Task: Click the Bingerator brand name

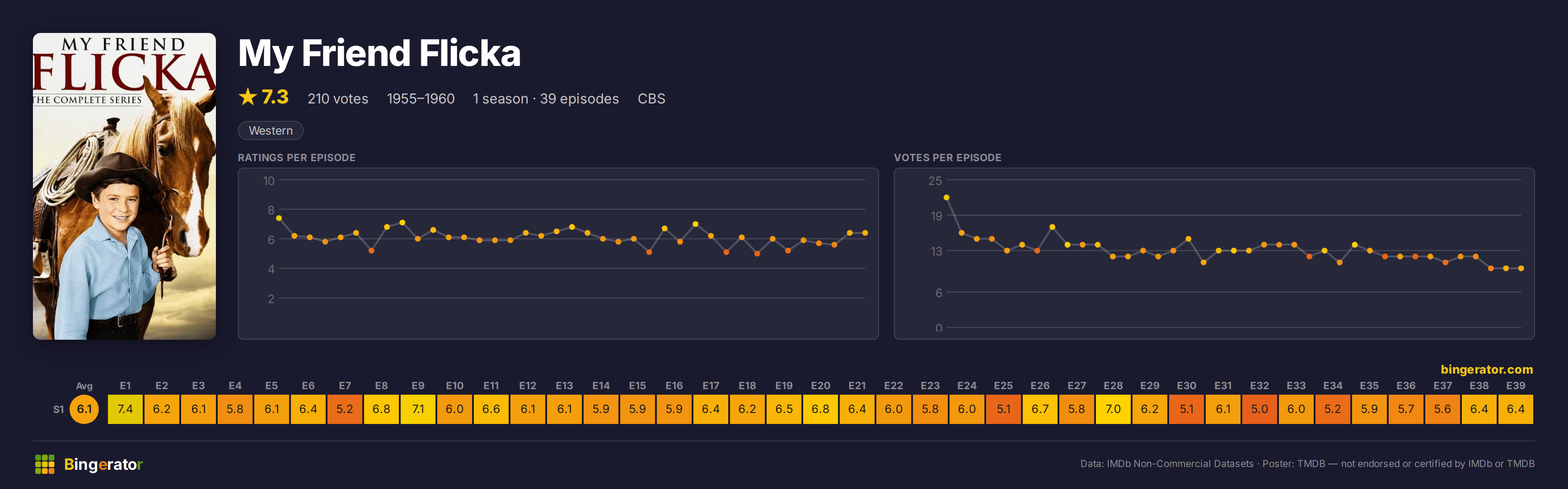Action: pos(103,464)
